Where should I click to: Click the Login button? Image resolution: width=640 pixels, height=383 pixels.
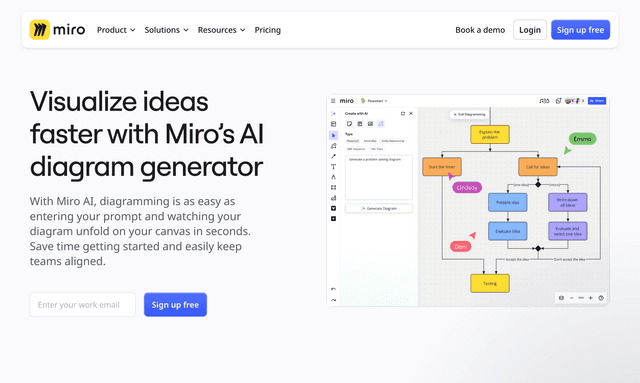(x=530, y=30)
